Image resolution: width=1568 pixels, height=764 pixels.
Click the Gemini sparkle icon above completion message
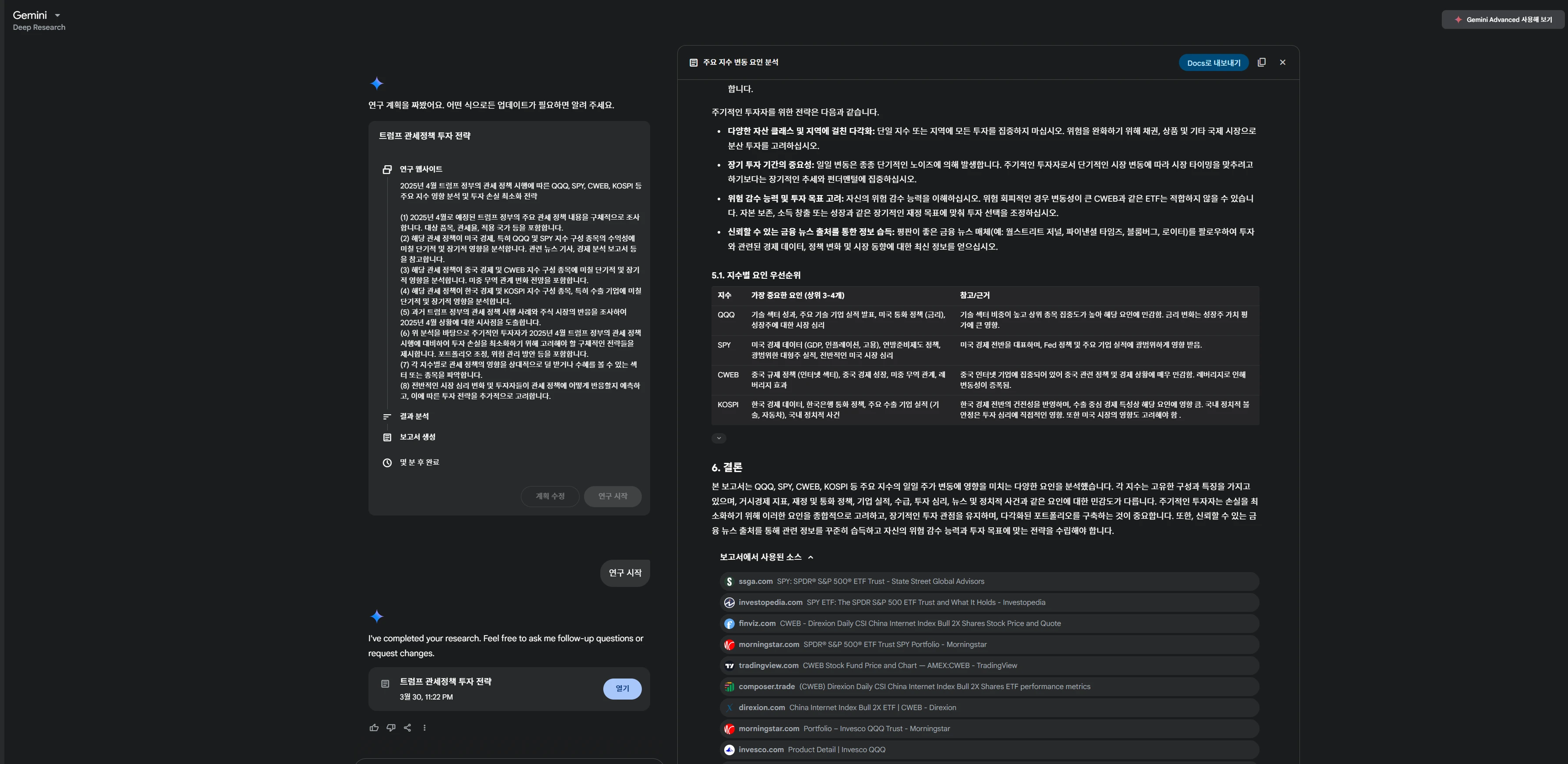[x=377, y=617]
